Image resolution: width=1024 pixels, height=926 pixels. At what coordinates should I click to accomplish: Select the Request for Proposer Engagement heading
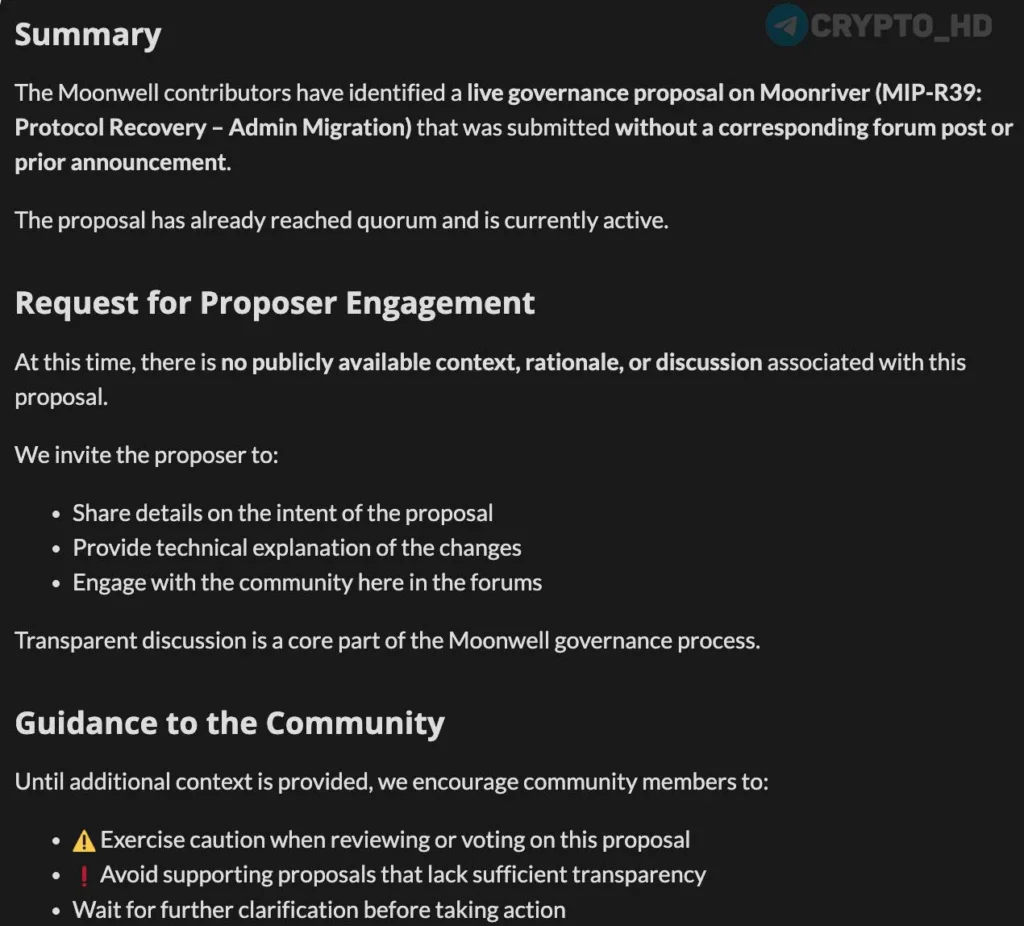275,303
